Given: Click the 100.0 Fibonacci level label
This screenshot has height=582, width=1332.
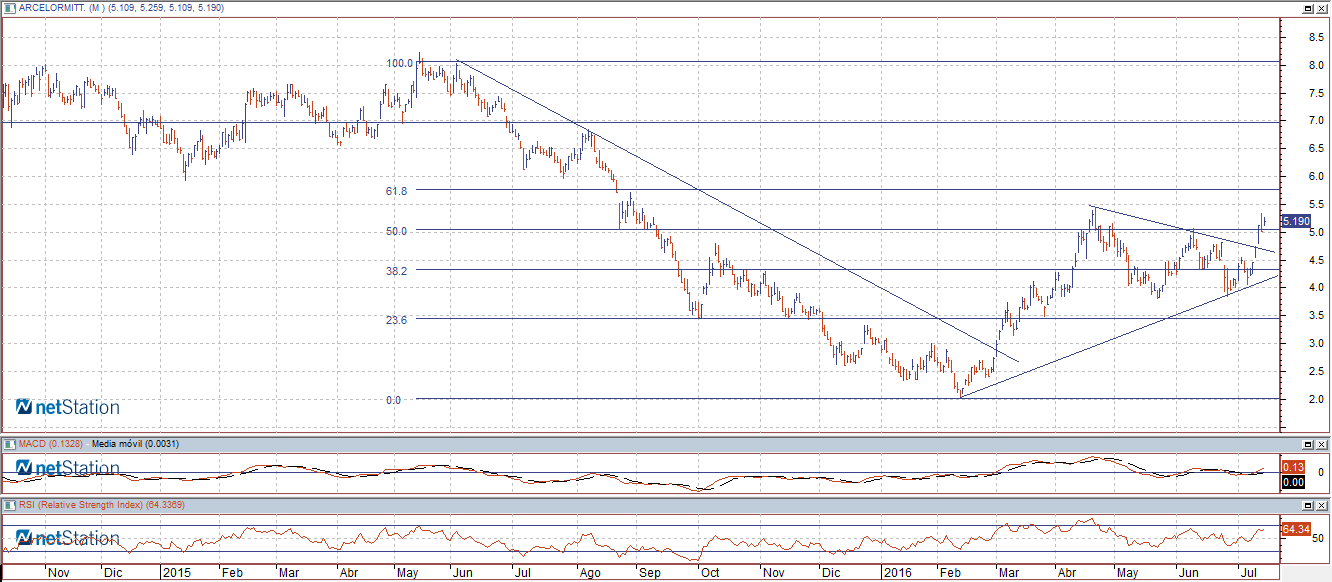Looking at the screenshot, I should pos(400,63).
